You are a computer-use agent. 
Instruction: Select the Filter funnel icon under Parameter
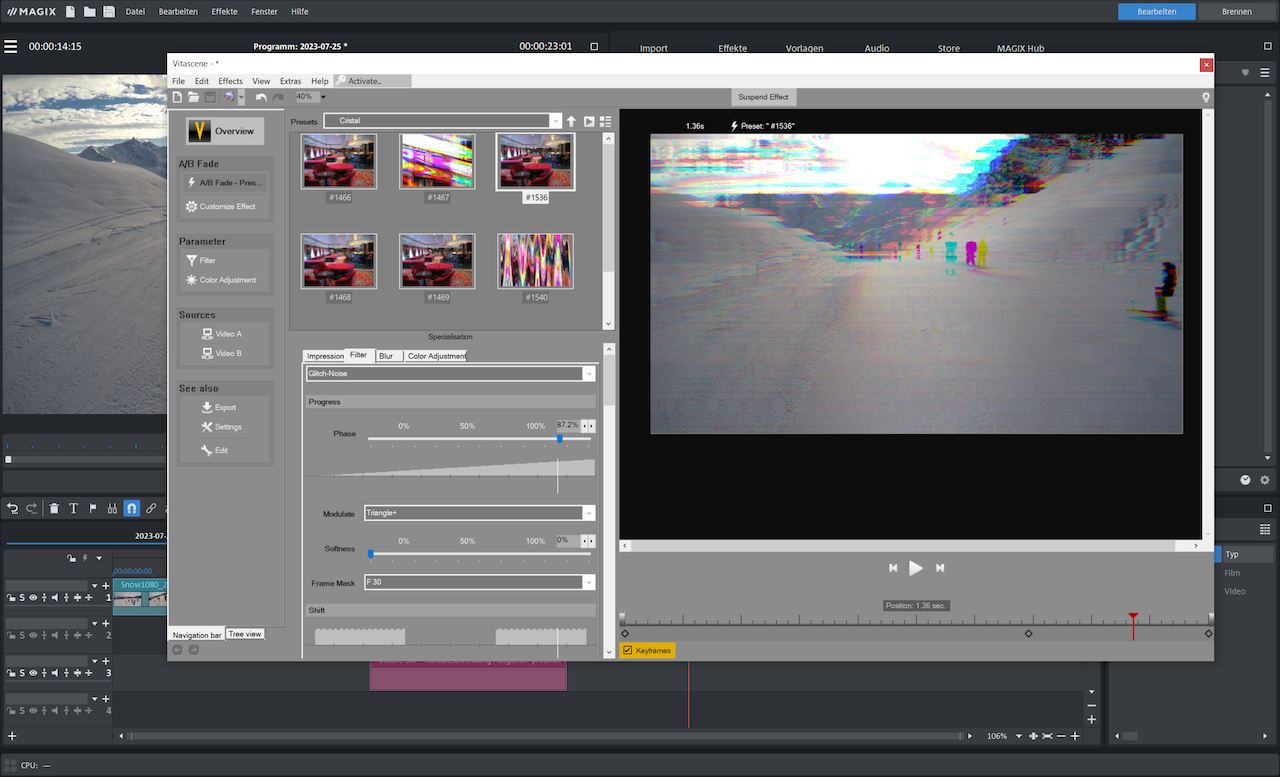(x=191, y=260)
